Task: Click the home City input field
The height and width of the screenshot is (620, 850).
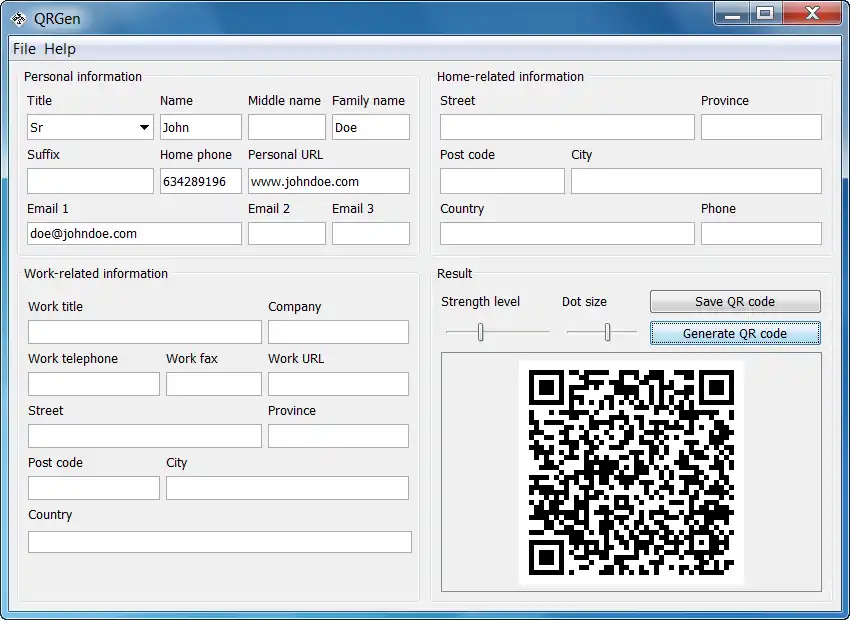Action: (696, 181)
